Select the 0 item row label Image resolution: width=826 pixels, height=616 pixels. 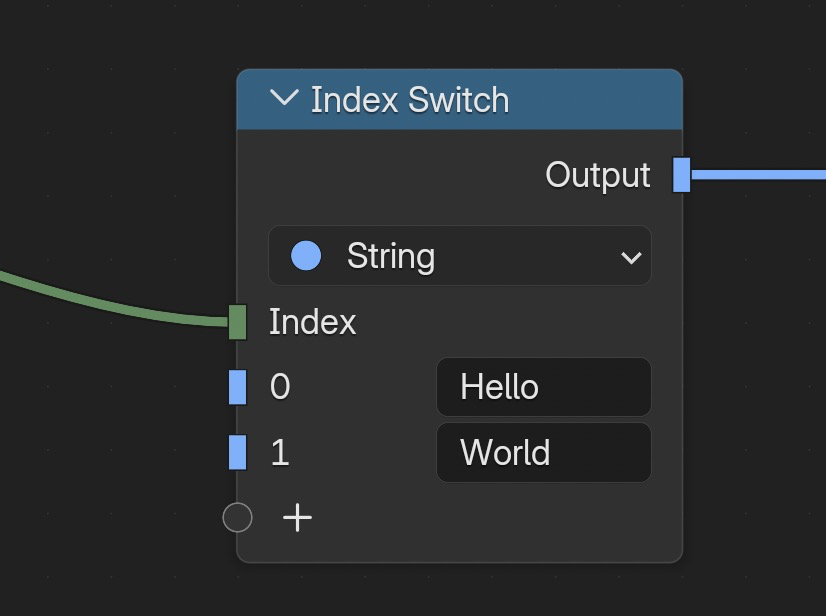point(280,387)
